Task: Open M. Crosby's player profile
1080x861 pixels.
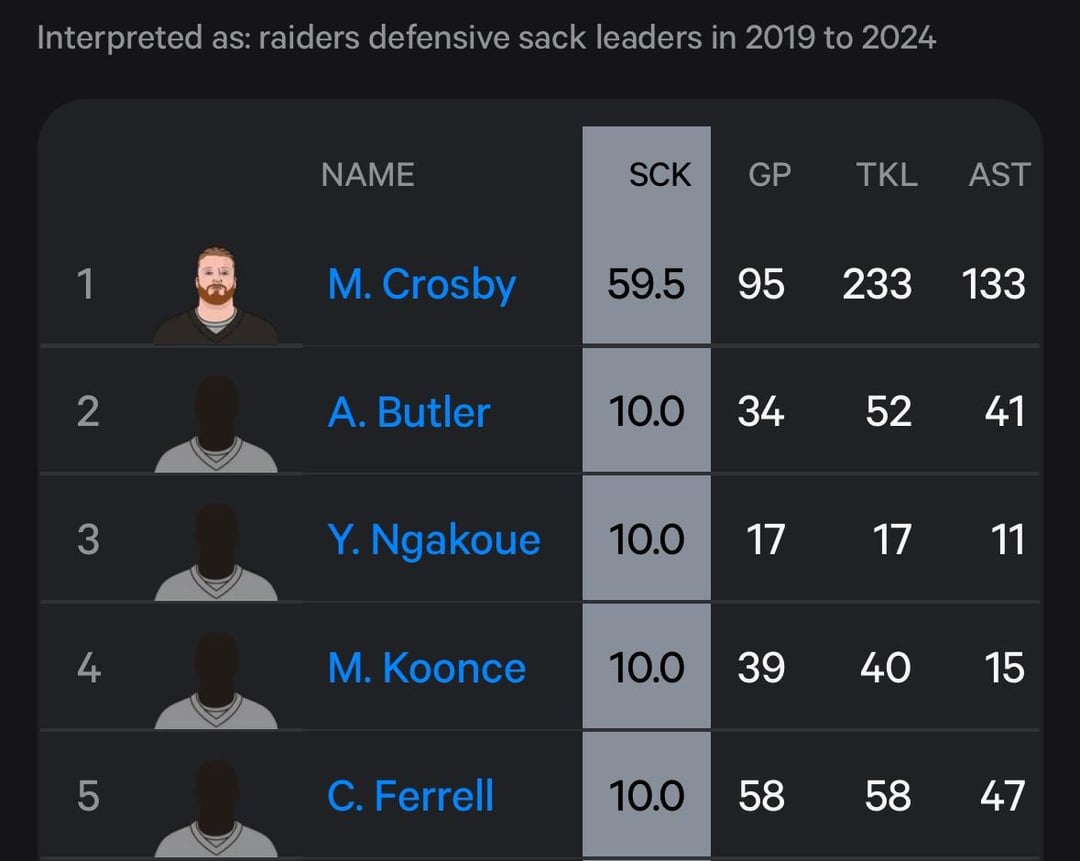Action: (x=421, y=284)
